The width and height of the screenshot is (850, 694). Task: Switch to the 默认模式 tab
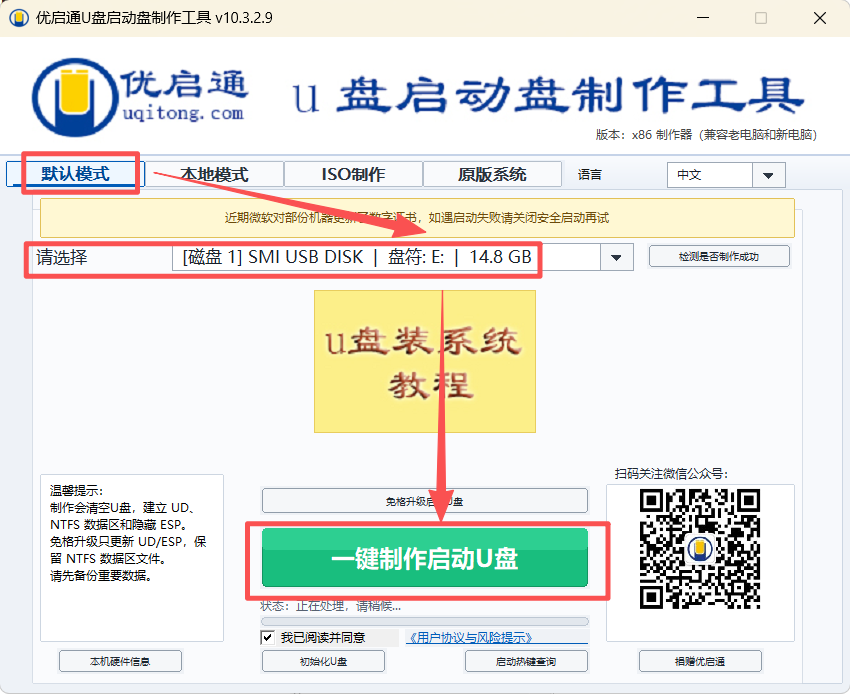tap(75, 174)
